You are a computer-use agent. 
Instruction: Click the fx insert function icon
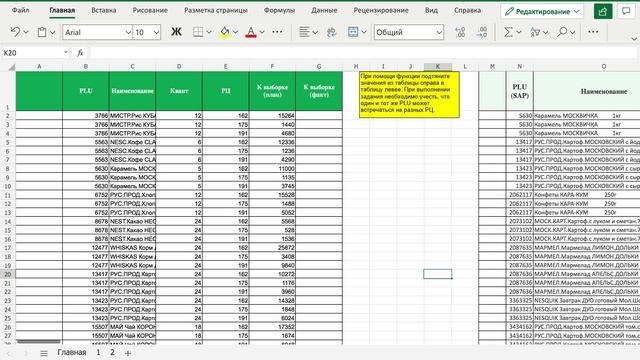pyautogui.click(x=80, y=53)
